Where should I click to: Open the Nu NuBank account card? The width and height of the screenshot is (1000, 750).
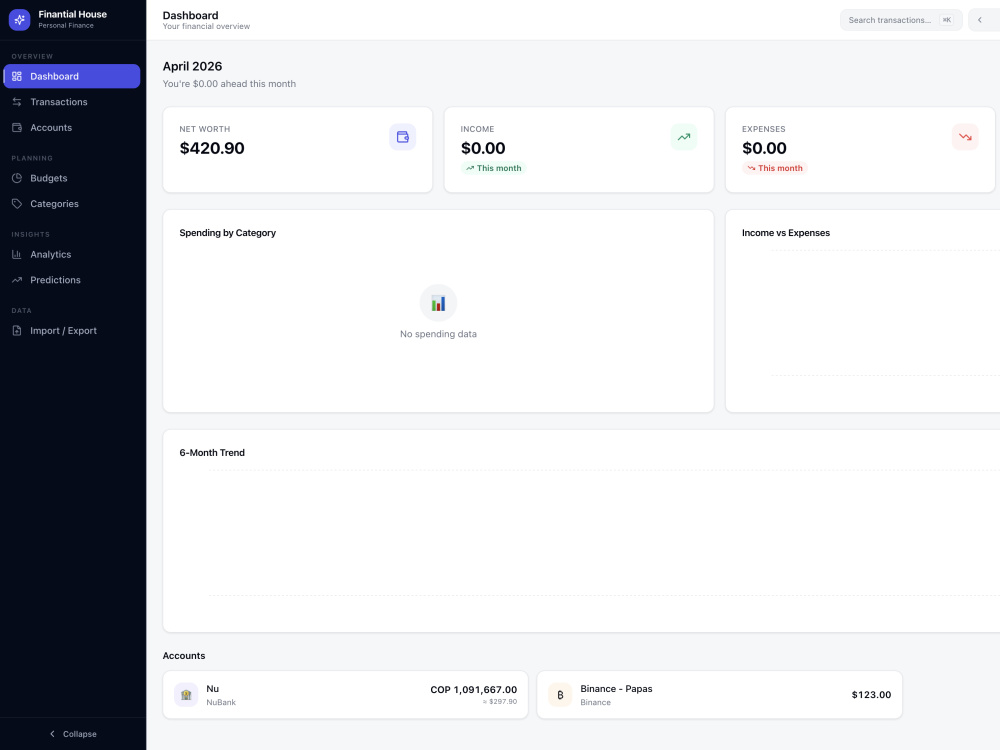point(345,695)
